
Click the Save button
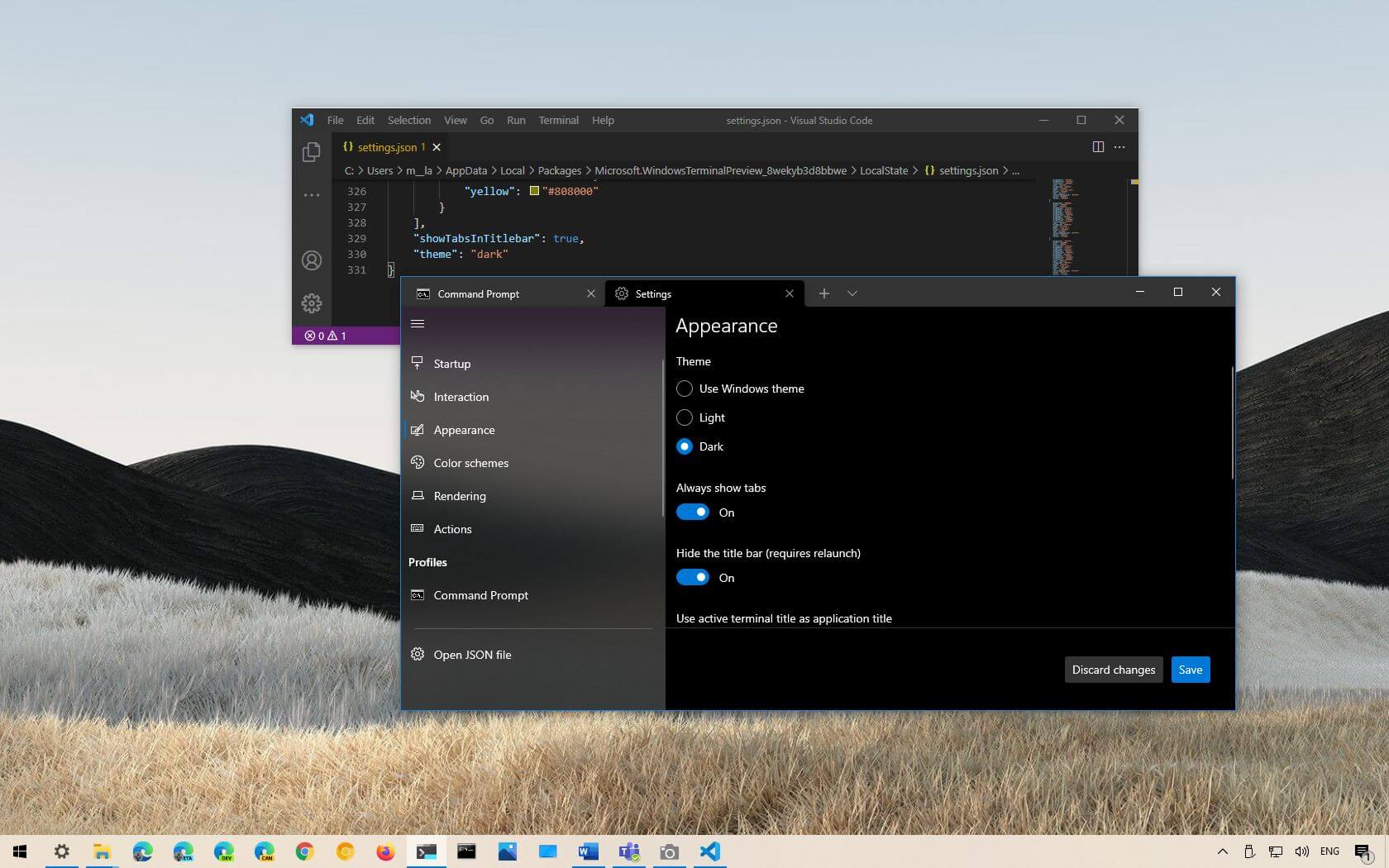click(1190, 670)
